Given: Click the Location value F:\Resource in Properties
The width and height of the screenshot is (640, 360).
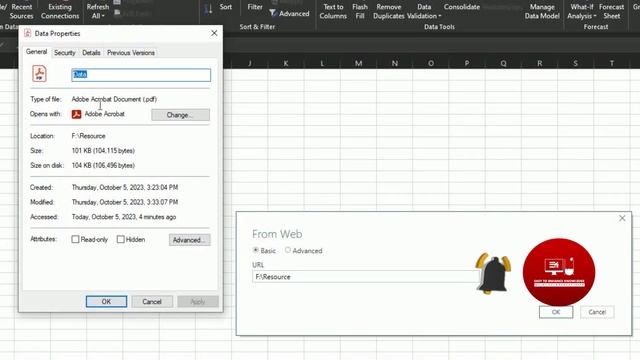Looking at the screenshot, I should (x=89, y=136).
